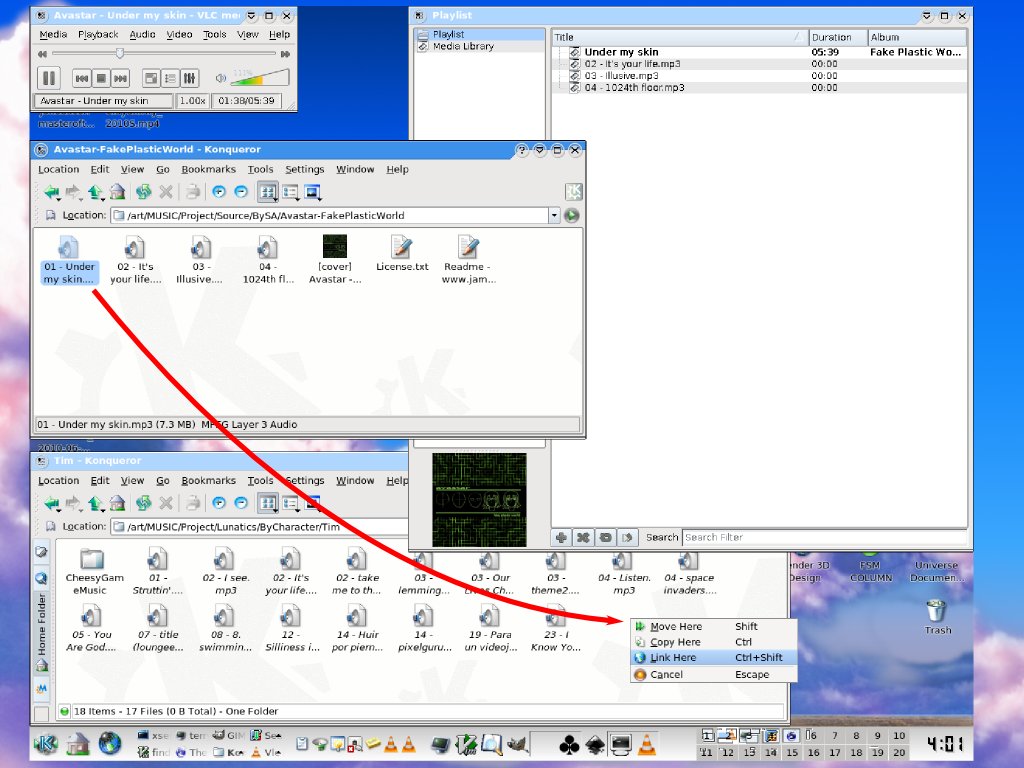Open Bookmarks menu in Avastar Konqueror
1024x768 pixels.
208,169
